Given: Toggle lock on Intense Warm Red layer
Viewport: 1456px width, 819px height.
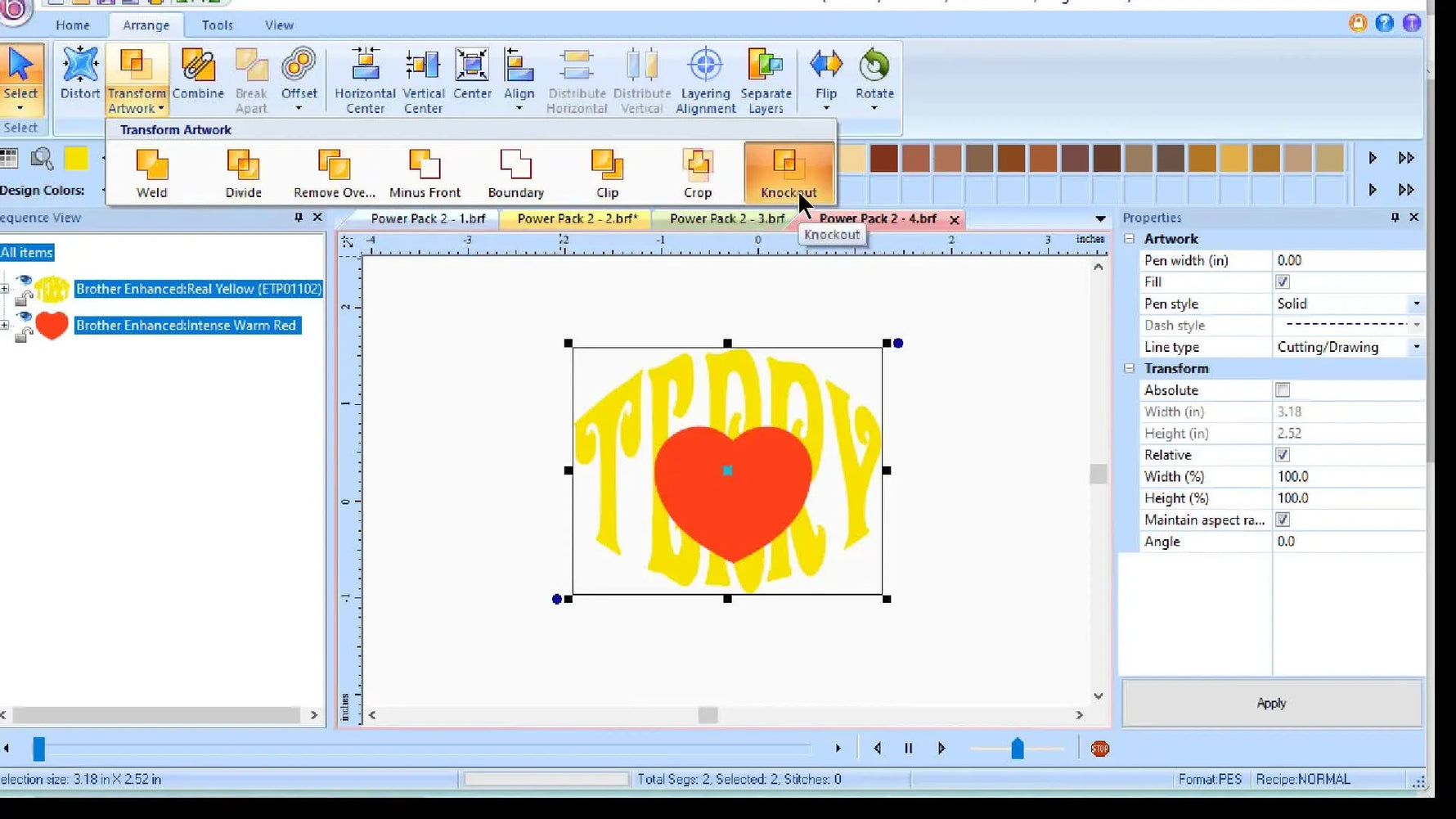Looking at the screenshot, I should (x=24, y=333).
